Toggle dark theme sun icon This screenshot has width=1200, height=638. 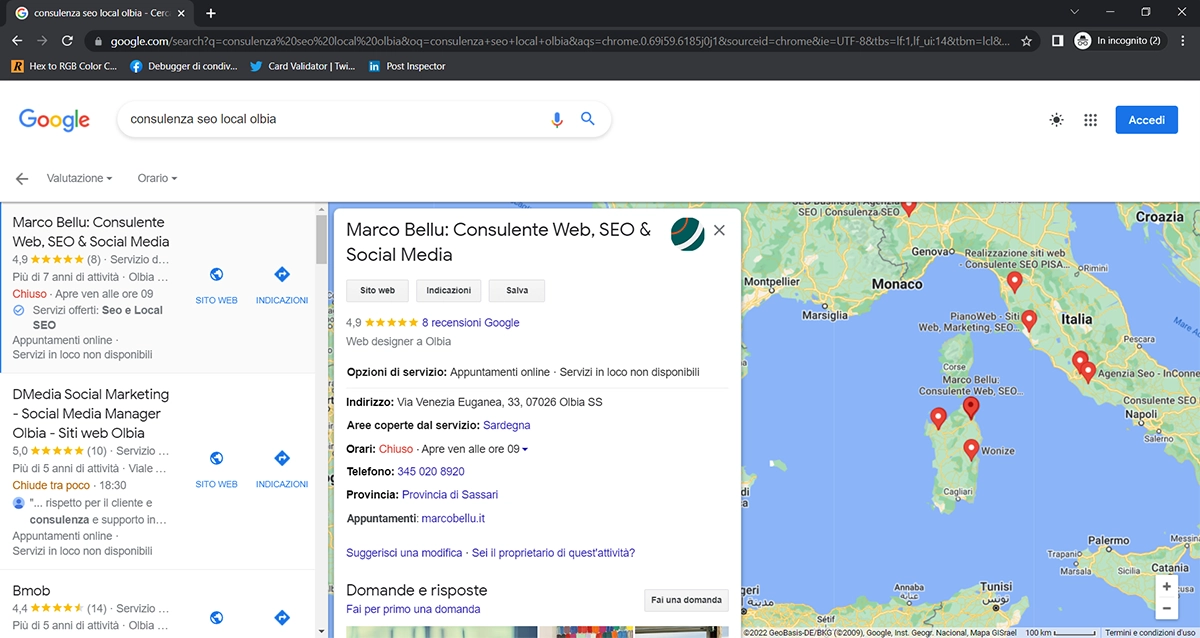coord(1057,120)
